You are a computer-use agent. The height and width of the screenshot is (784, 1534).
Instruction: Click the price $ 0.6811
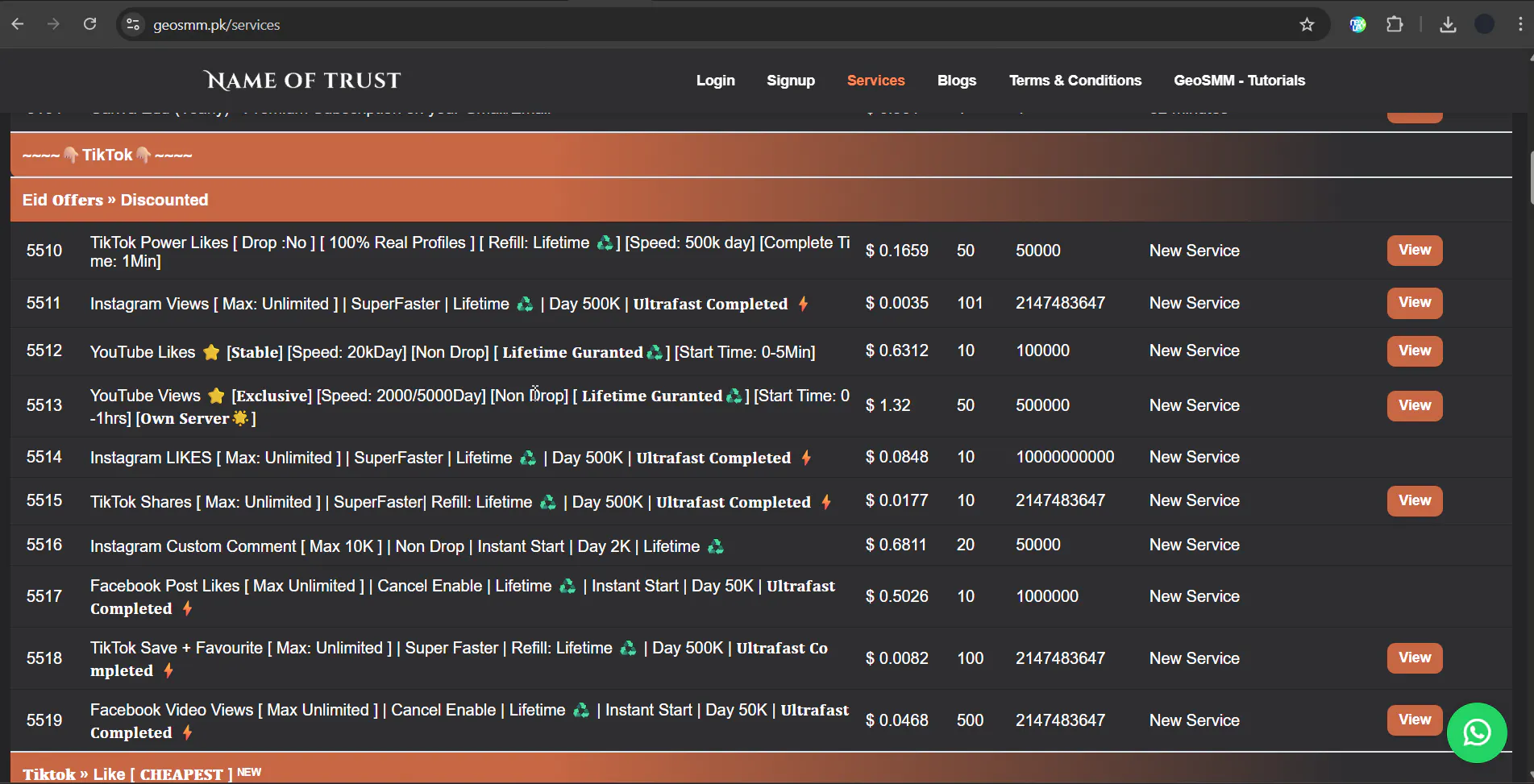896,545
